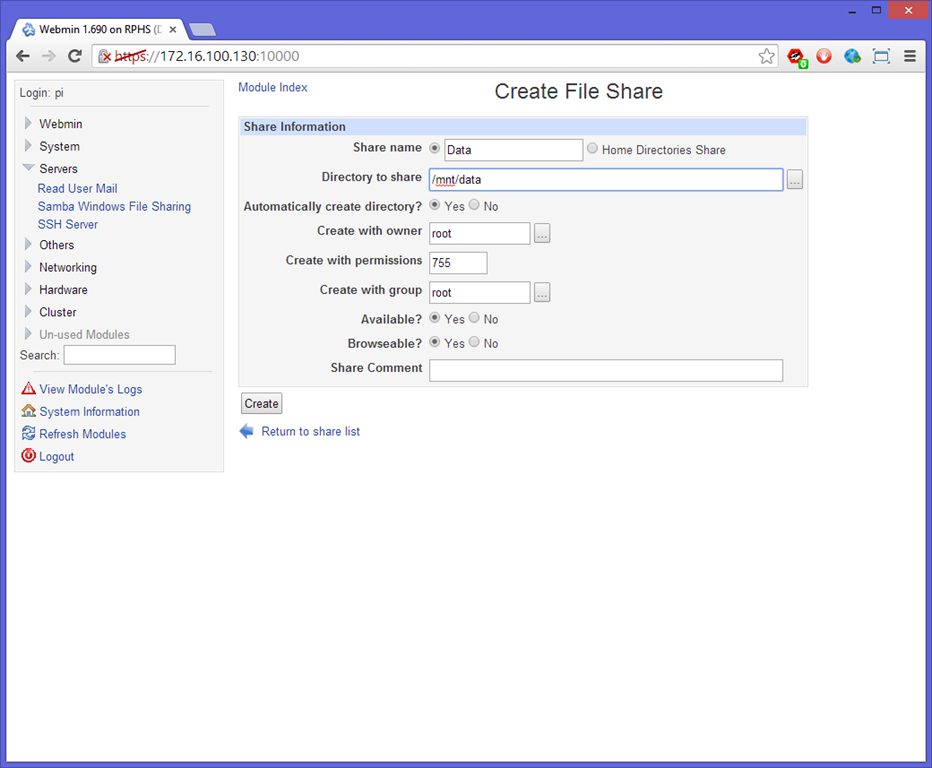The height and width of the screenshot is (768, 932).
Task: Expand the Networking category
Action: tap(29, 267)
